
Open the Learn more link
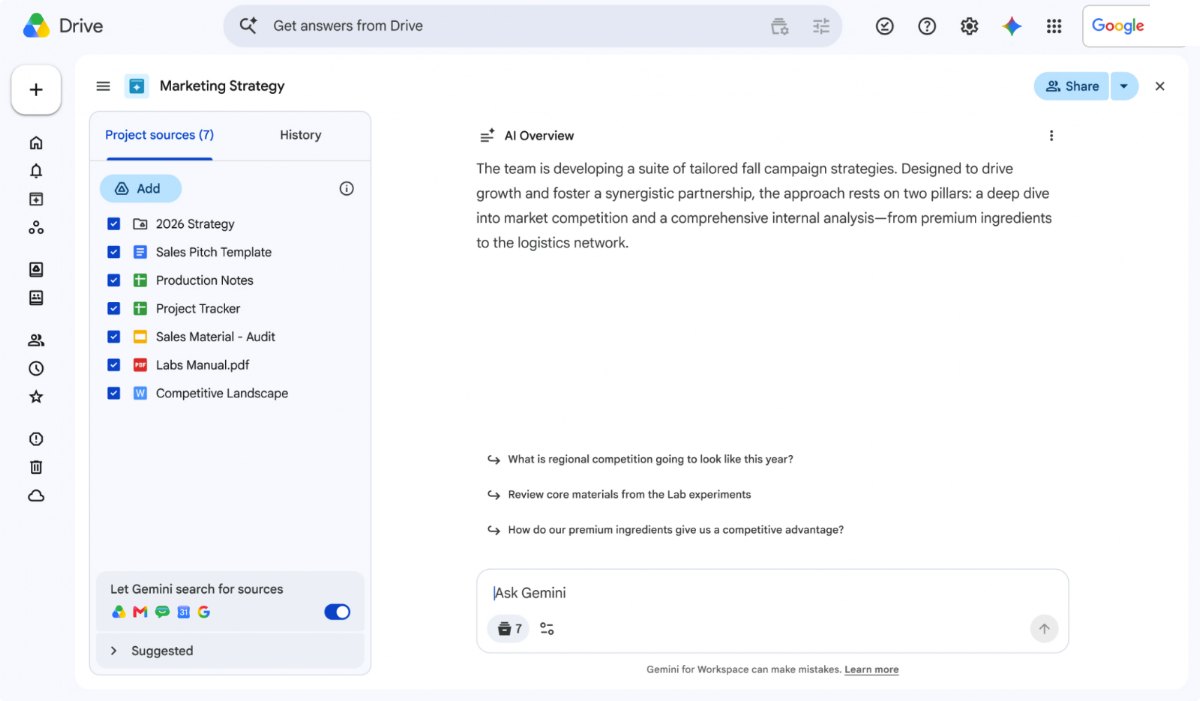(871, 670)
